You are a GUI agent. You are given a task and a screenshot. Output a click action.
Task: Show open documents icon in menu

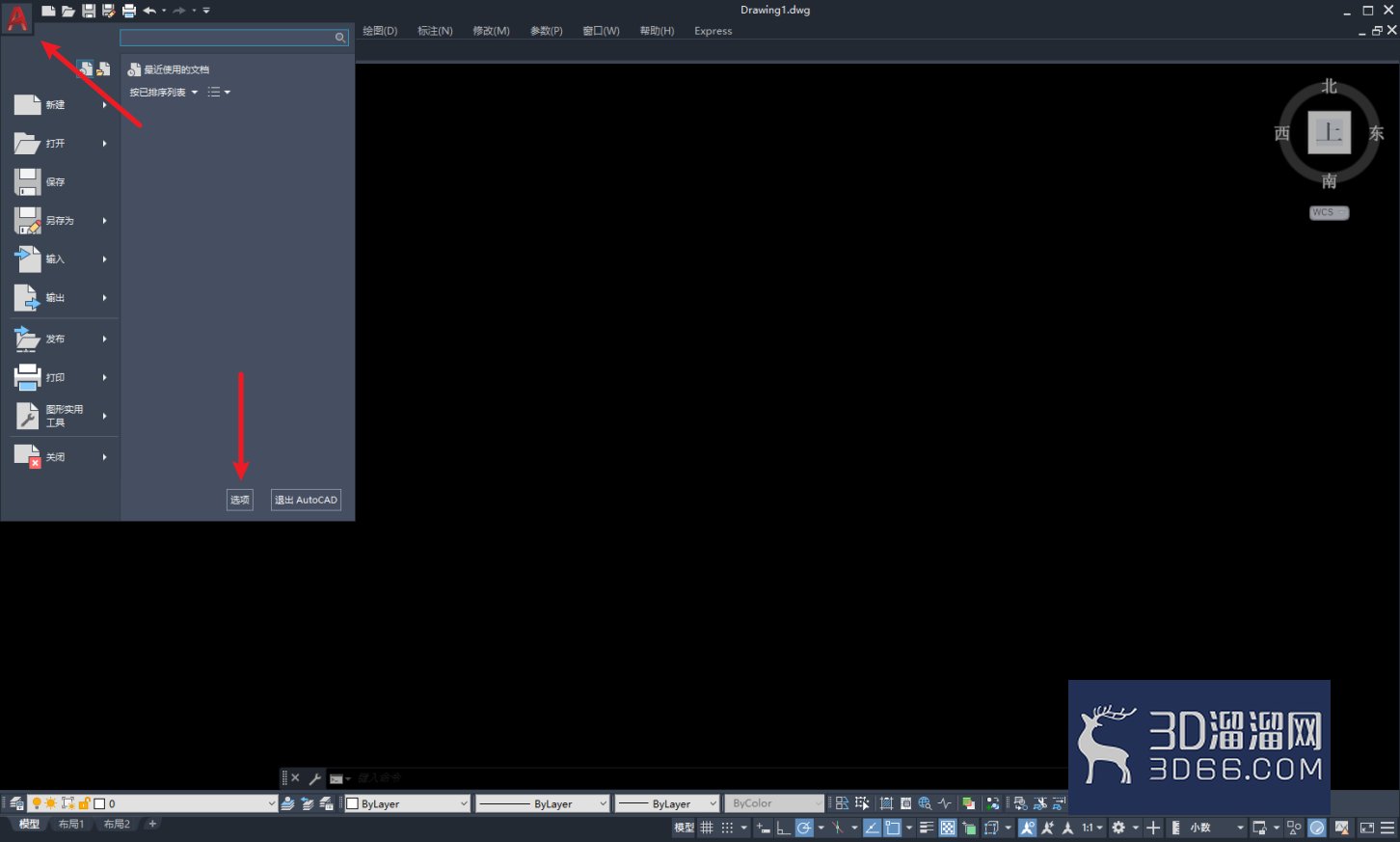point(103,68)
